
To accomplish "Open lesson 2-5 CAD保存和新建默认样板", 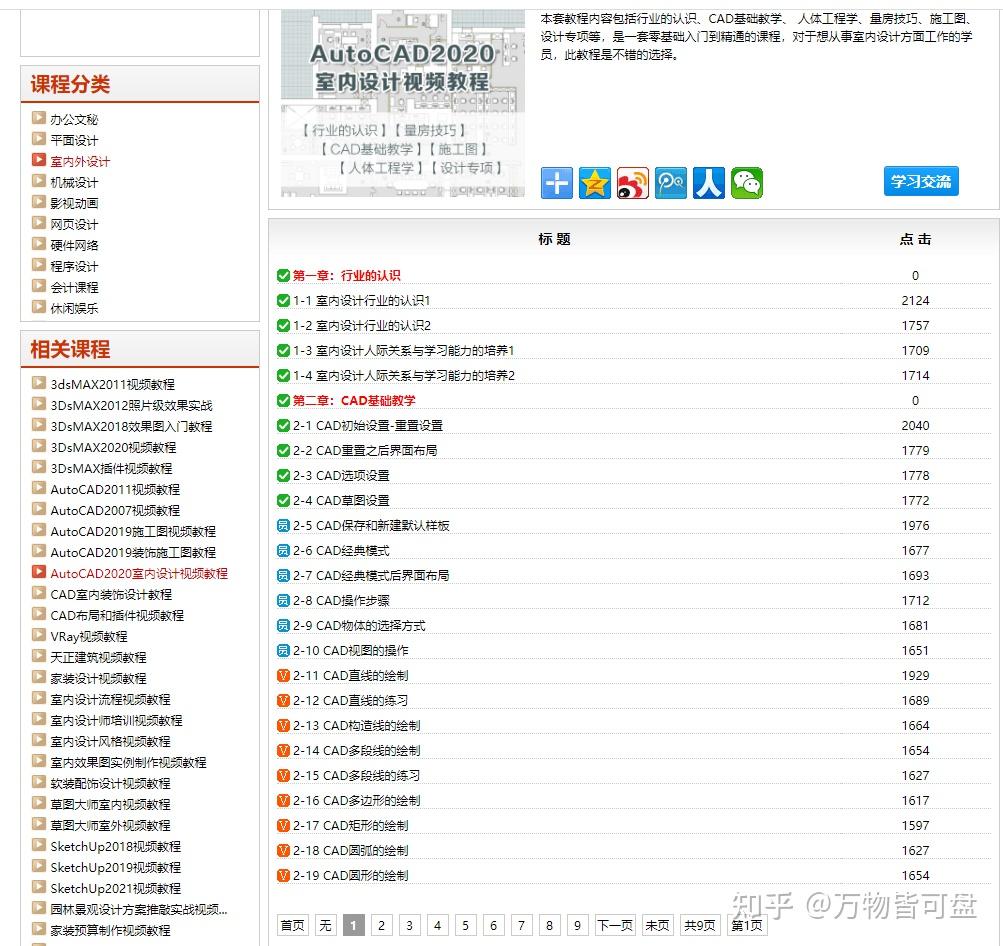I will tap(371, 525).
